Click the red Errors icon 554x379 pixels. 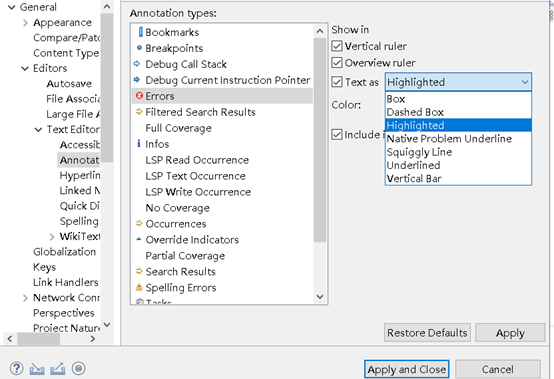[x=139, y=95]
